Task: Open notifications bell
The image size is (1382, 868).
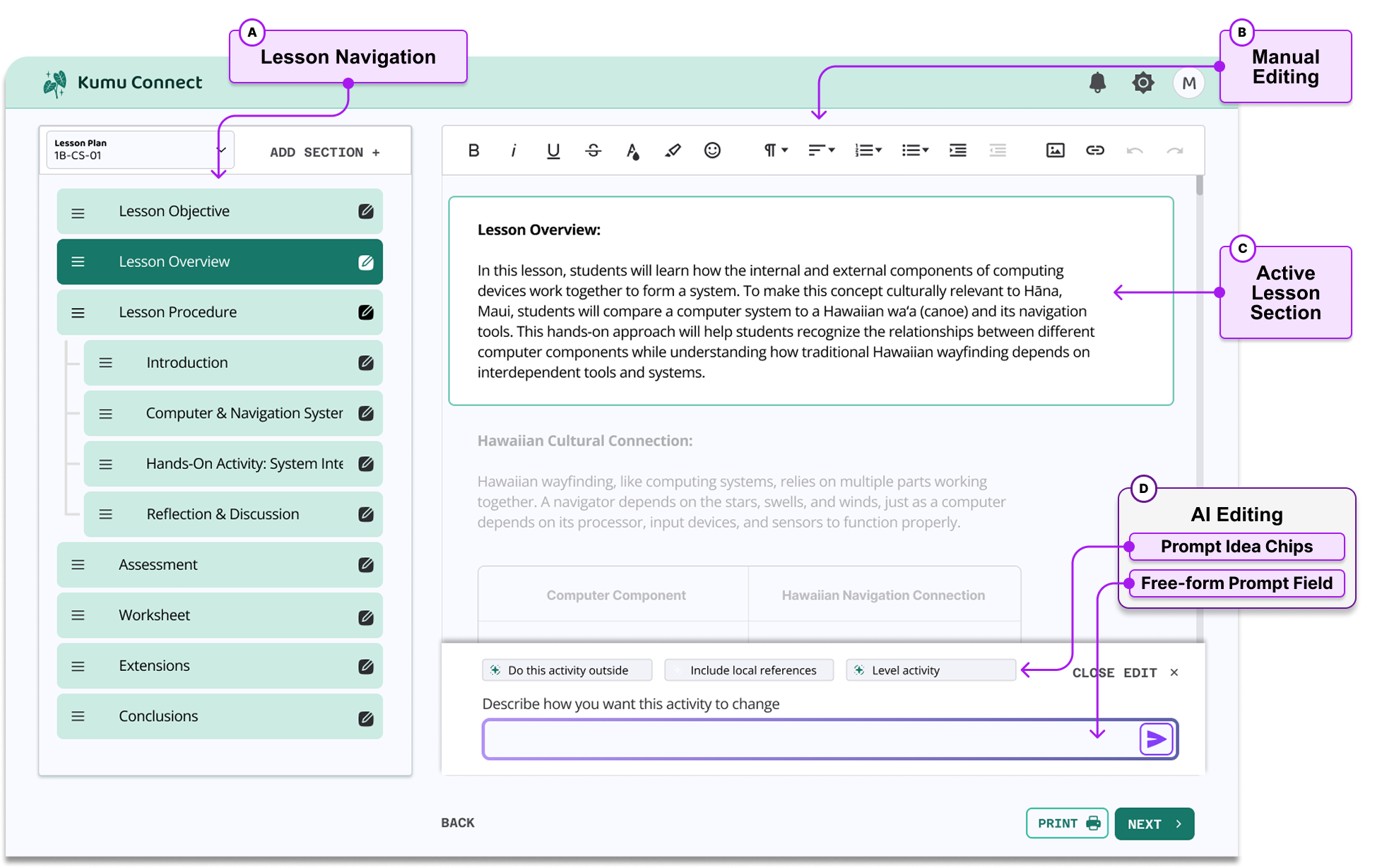Action: tap(1097, 83)
